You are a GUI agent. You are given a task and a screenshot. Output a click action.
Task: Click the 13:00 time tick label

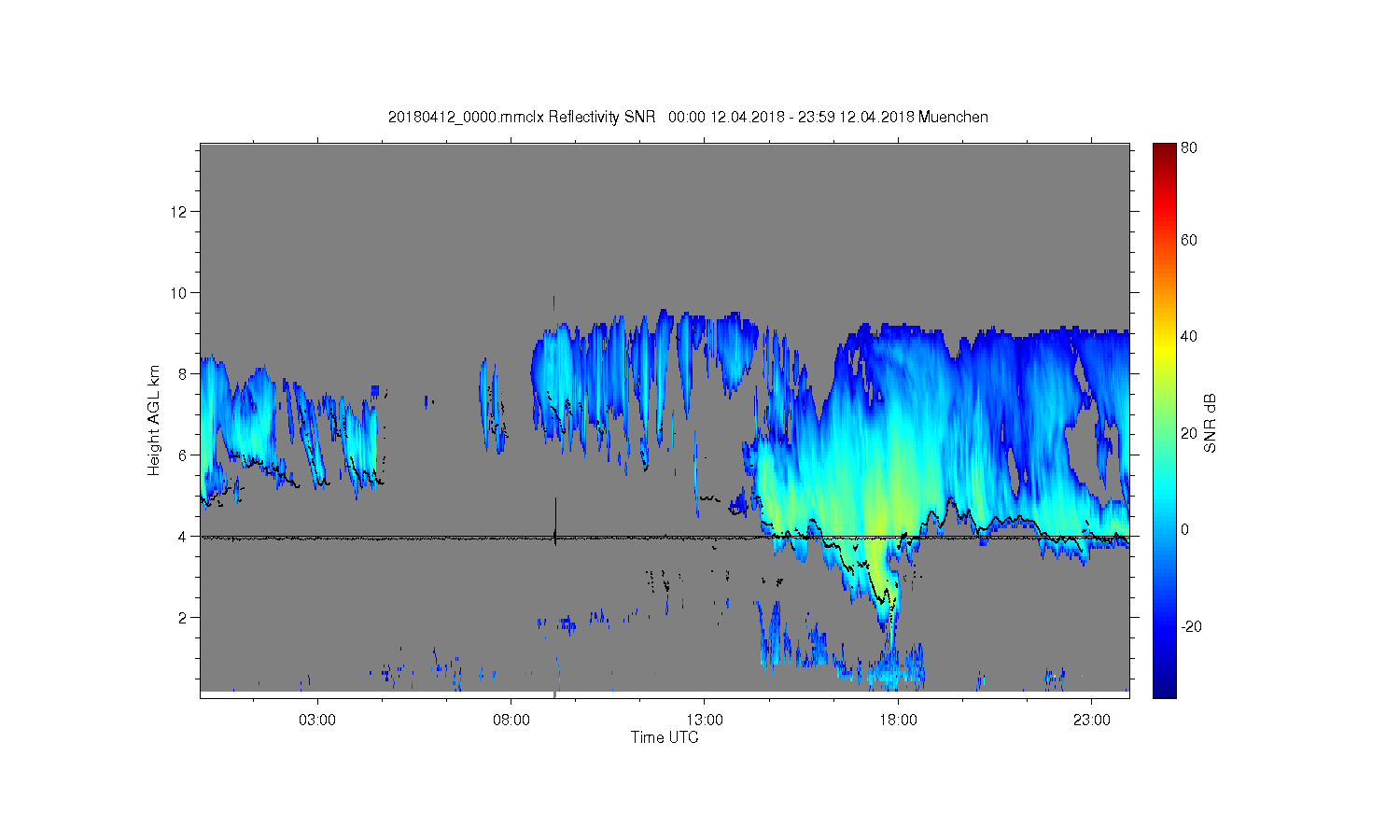(705, 721)
